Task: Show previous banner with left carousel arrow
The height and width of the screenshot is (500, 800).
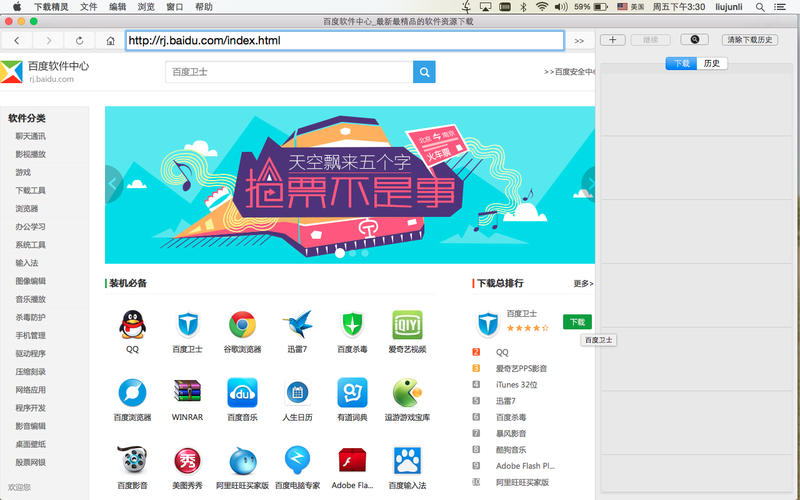Action: 113,184
